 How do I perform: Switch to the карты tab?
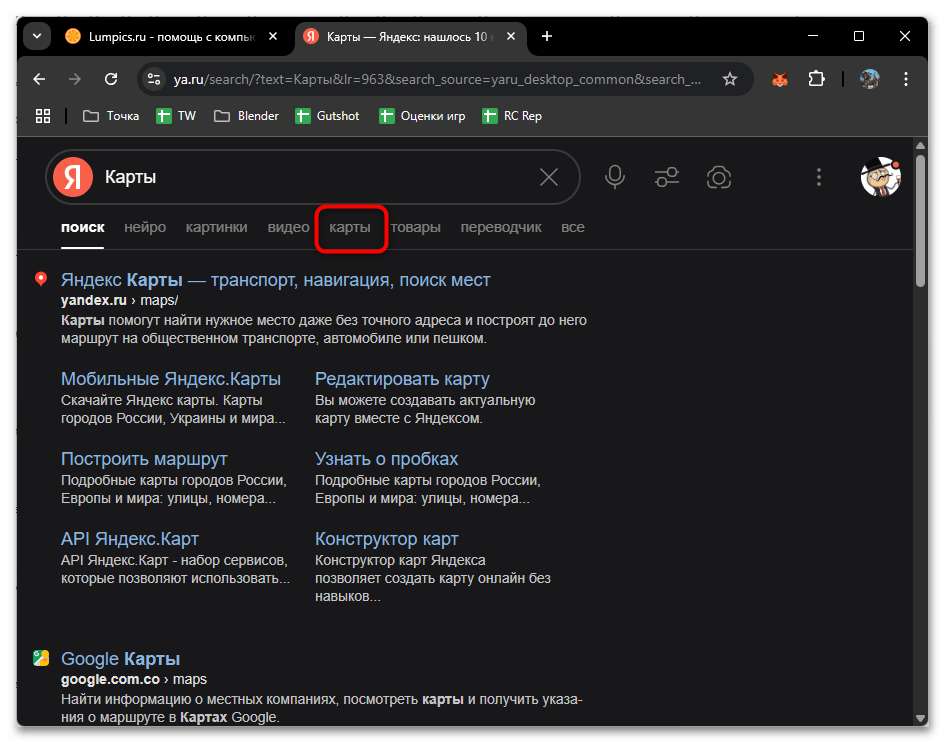[350, 227]
